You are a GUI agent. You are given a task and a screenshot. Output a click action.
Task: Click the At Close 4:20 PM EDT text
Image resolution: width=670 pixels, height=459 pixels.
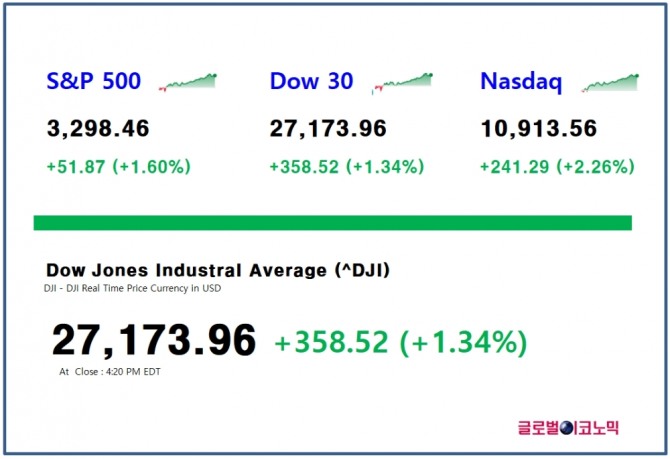click(110, 372)
